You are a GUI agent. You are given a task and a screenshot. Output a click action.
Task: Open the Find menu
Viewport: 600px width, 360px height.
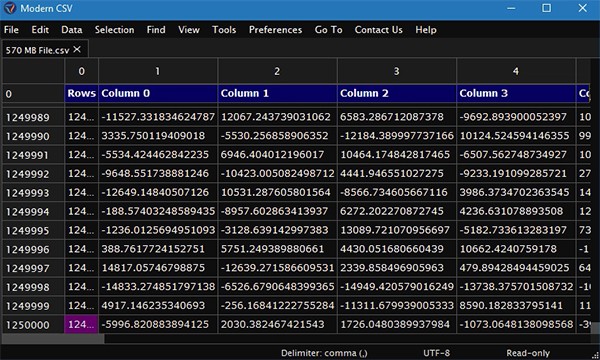(156, 30)
